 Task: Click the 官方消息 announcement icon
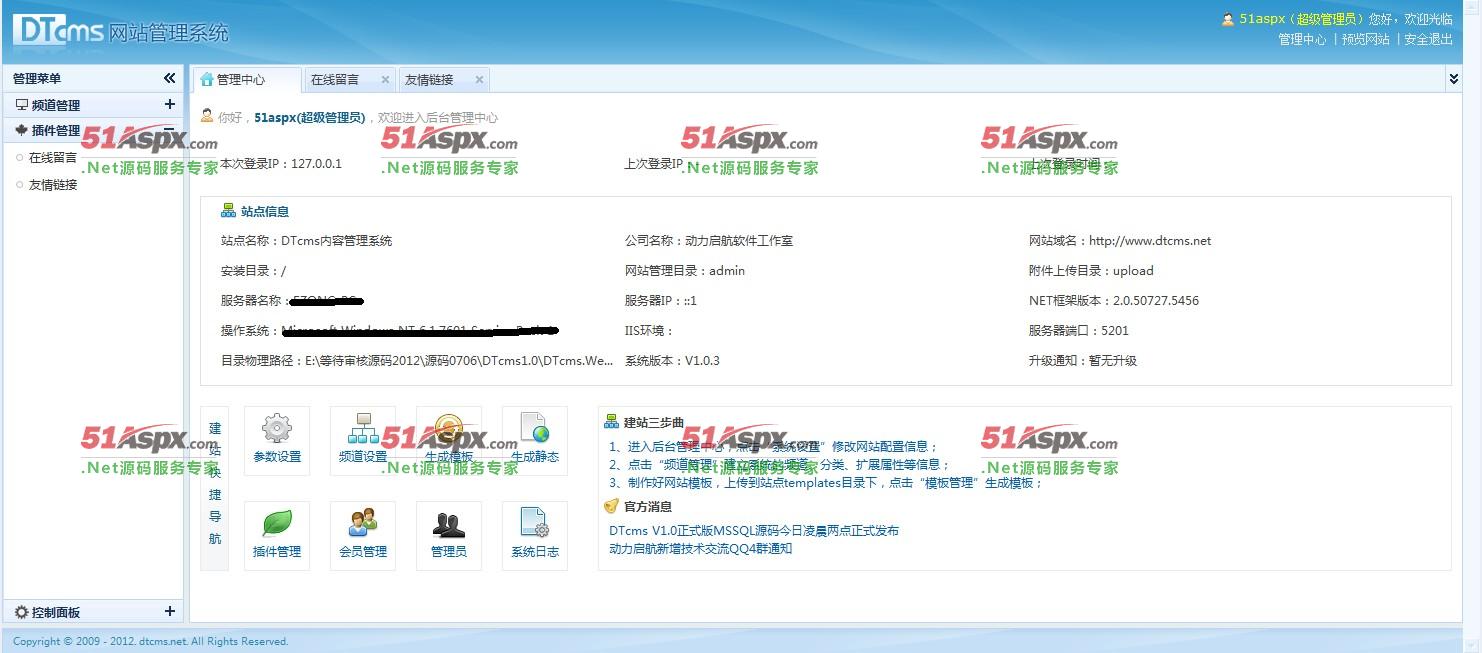coord(612,506)
